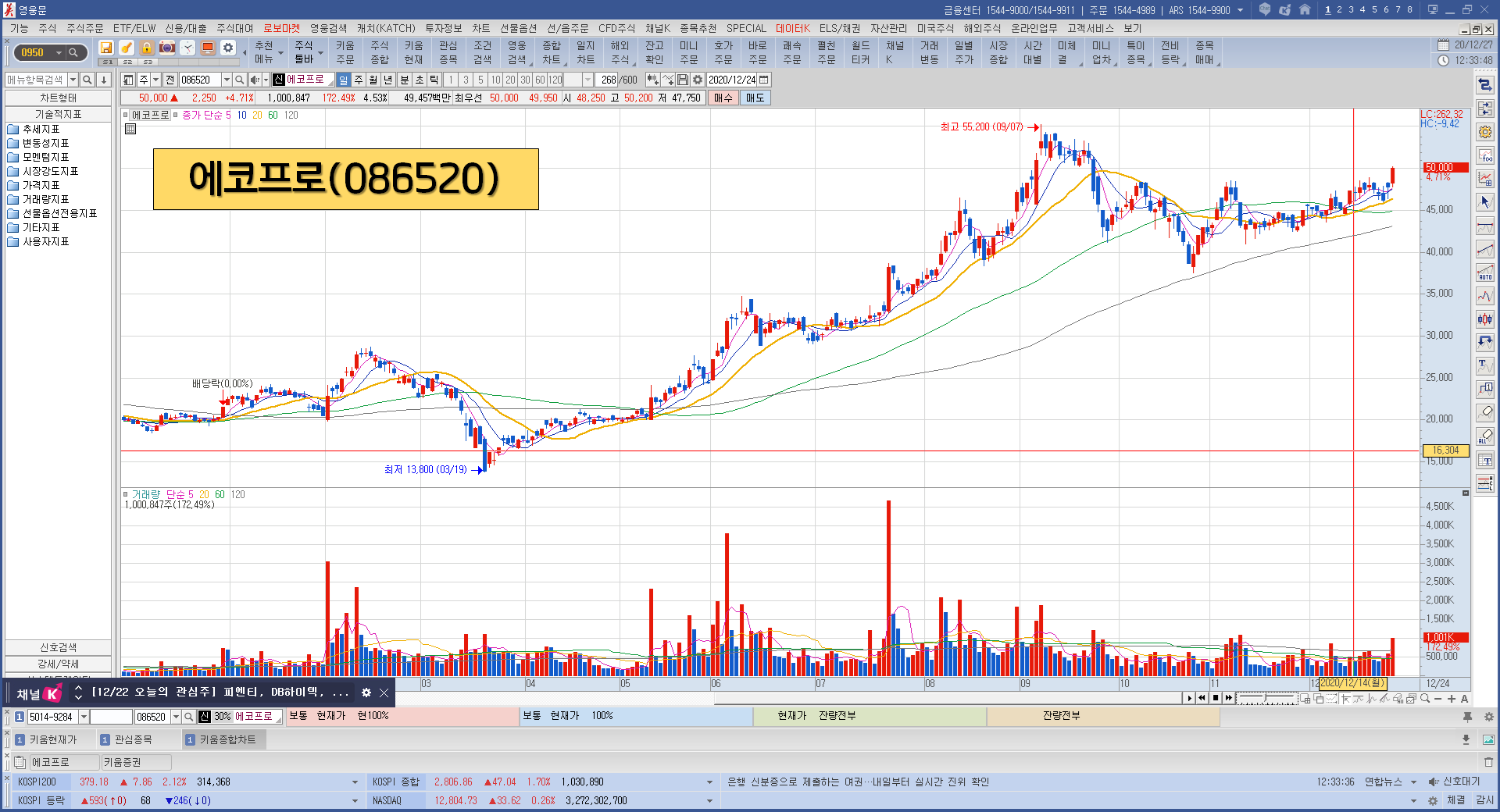Open KOSPI200 index ticker dropdown arrow
Screen dimensions: 1500x812
coord(355,782)
